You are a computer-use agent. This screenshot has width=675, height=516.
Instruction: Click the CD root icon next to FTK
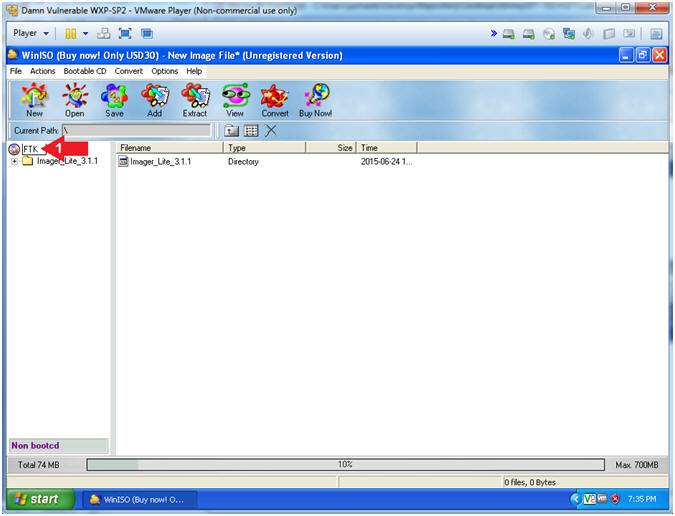click(x=14, y=149)
